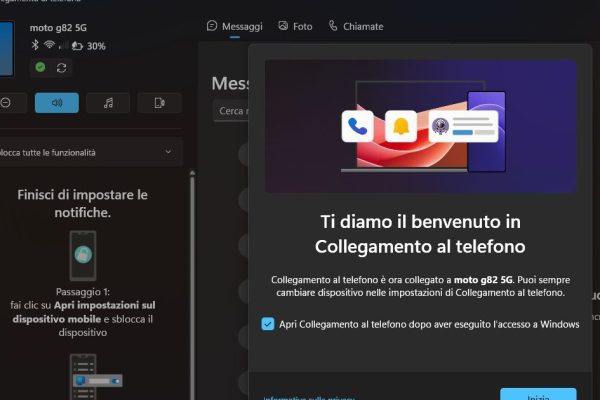Click the moto g82 5G device name
The height and width of the screenshot is (400, 600).
(x=58, y=28)
